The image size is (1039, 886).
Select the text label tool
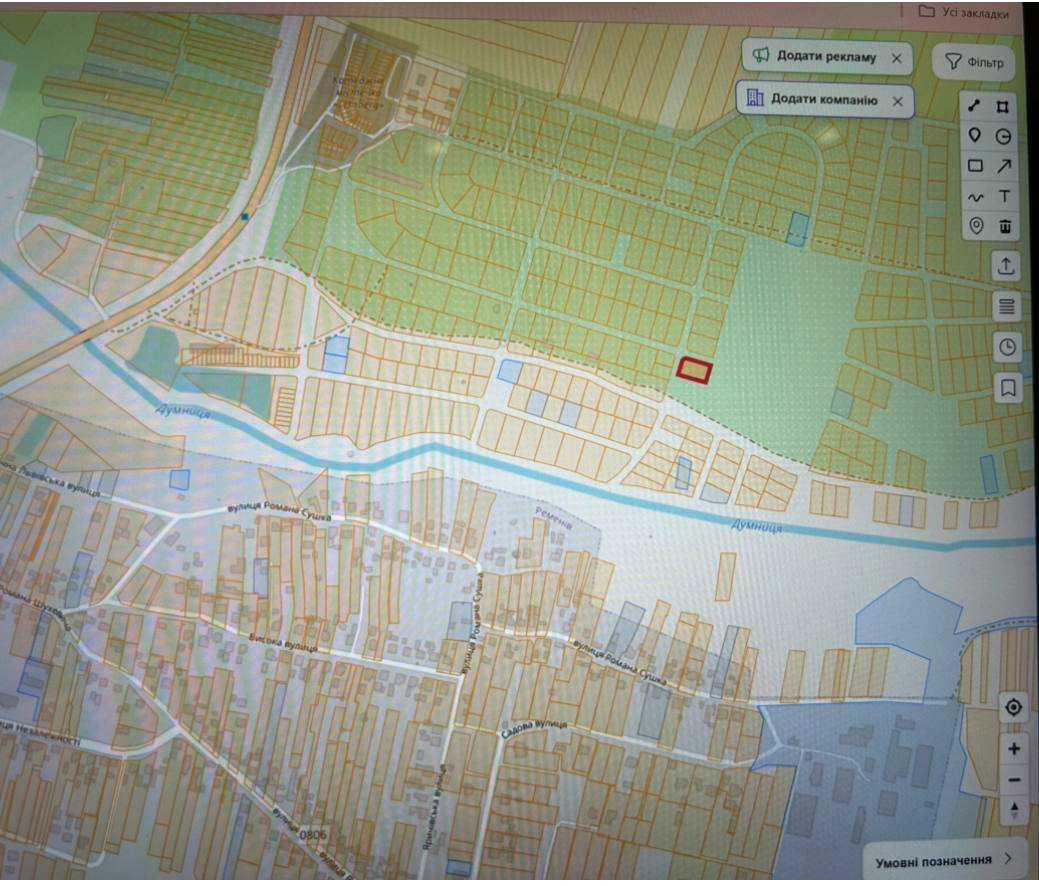[1005, 196]
